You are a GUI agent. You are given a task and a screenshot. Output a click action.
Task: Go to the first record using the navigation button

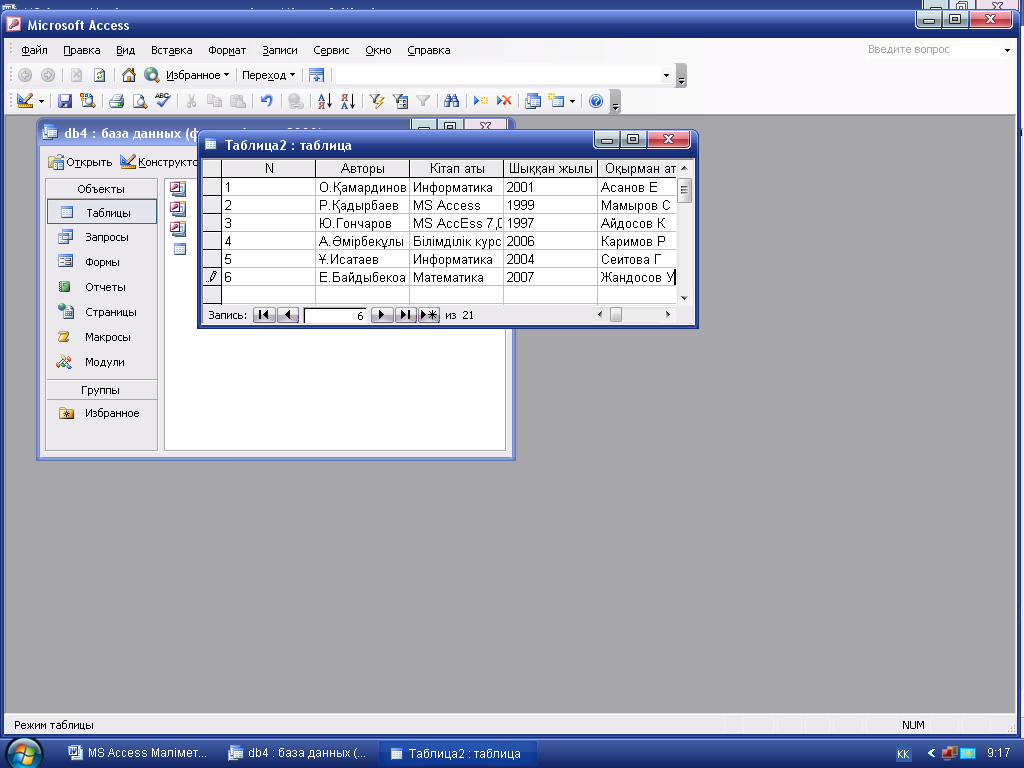click(x=264, y=315)
